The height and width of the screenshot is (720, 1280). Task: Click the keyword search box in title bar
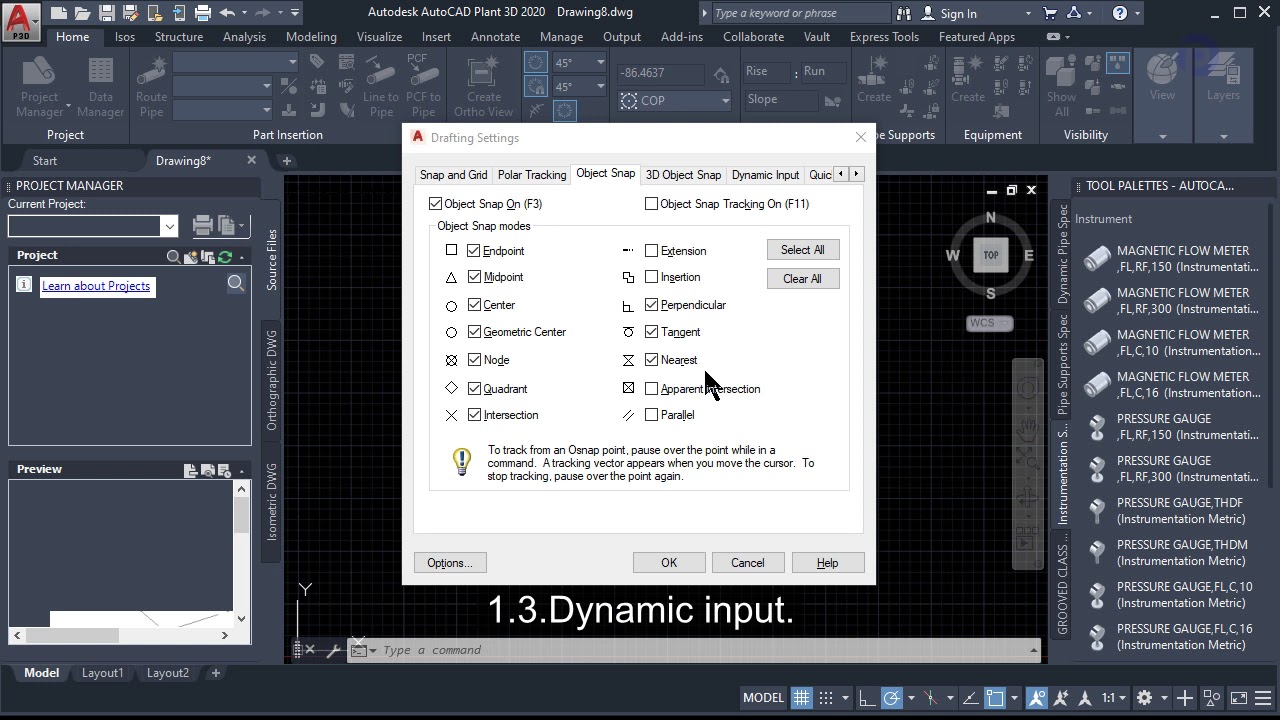pyautogui.click(x=800, y=13)
